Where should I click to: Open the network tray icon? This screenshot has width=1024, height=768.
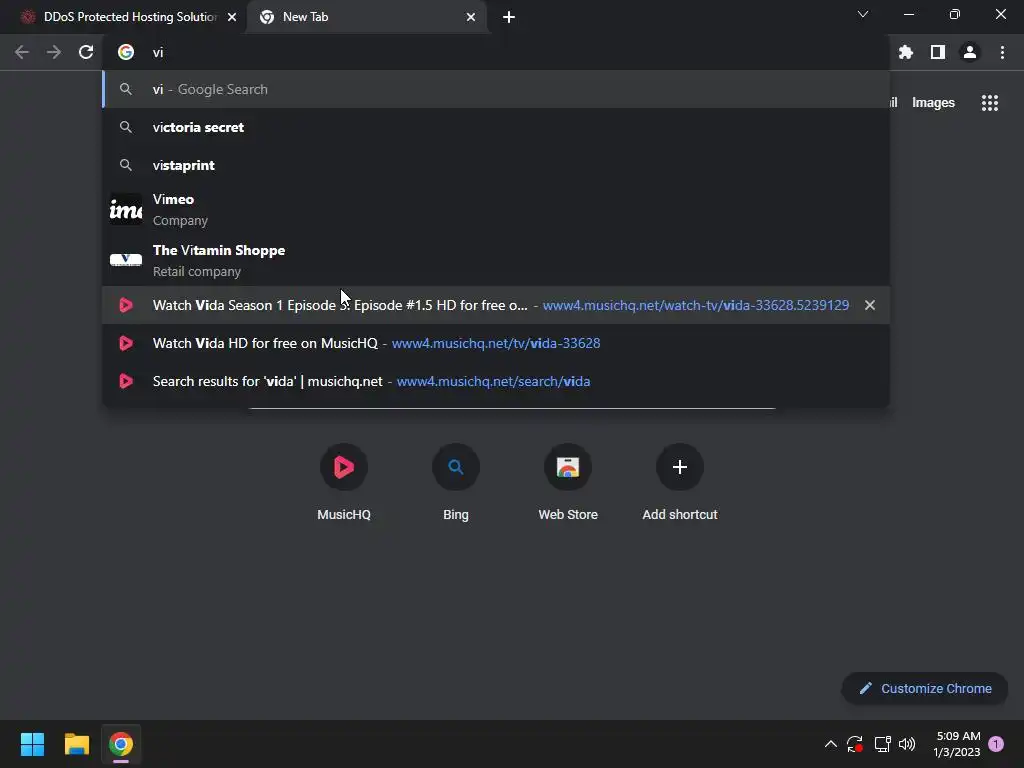882,744
